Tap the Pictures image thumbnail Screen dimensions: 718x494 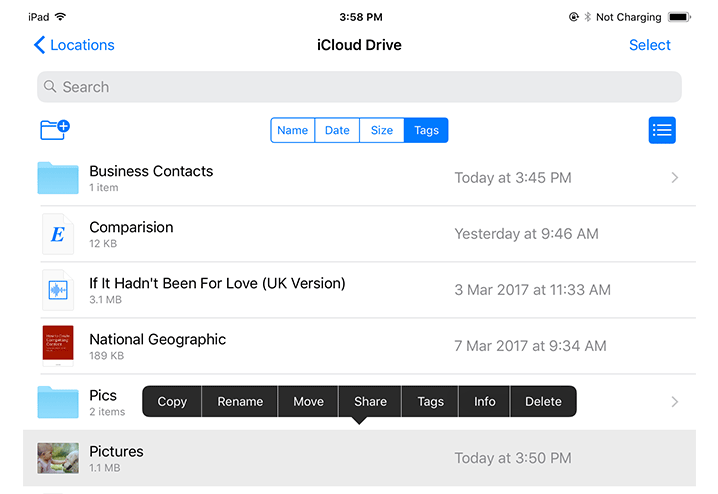point(58,458)
